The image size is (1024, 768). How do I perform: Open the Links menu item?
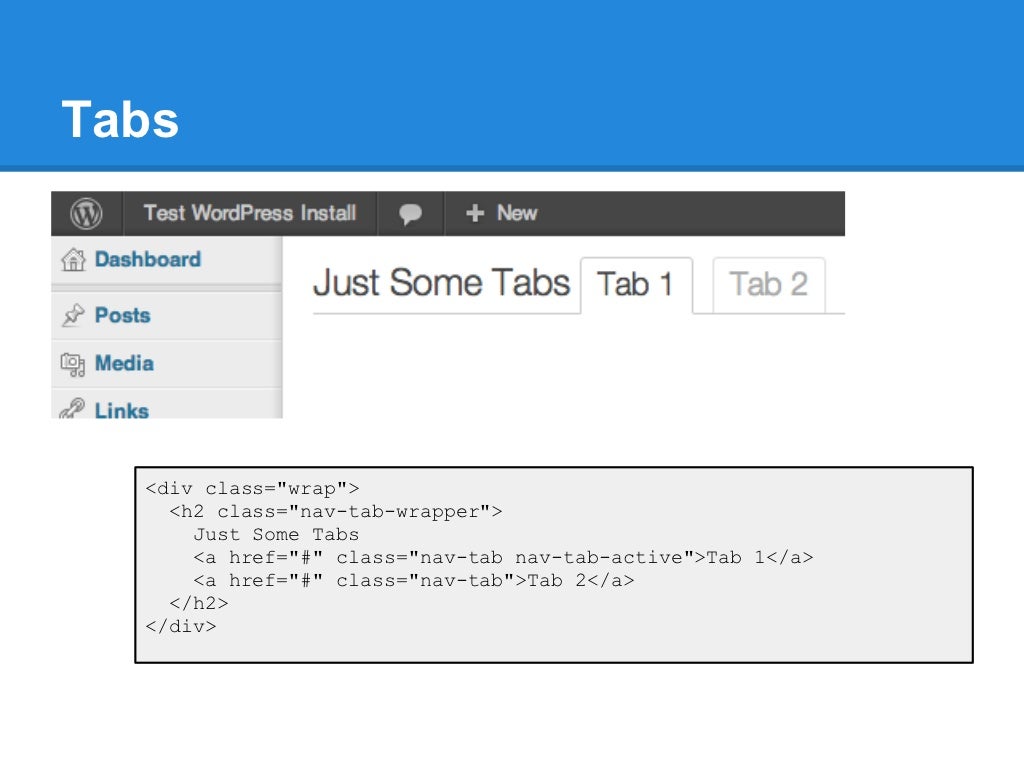click(x=121, y=410)
